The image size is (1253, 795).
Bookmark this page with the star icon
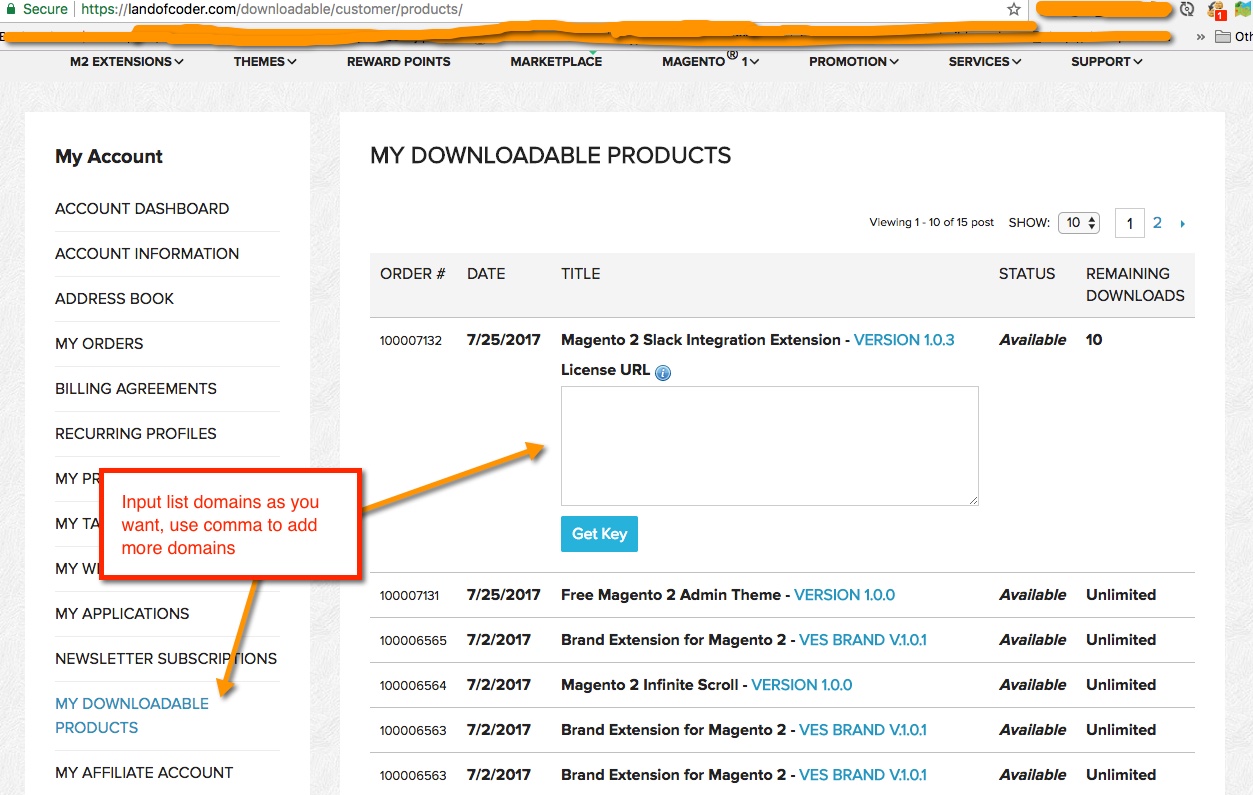click(x=1014, y=9)
